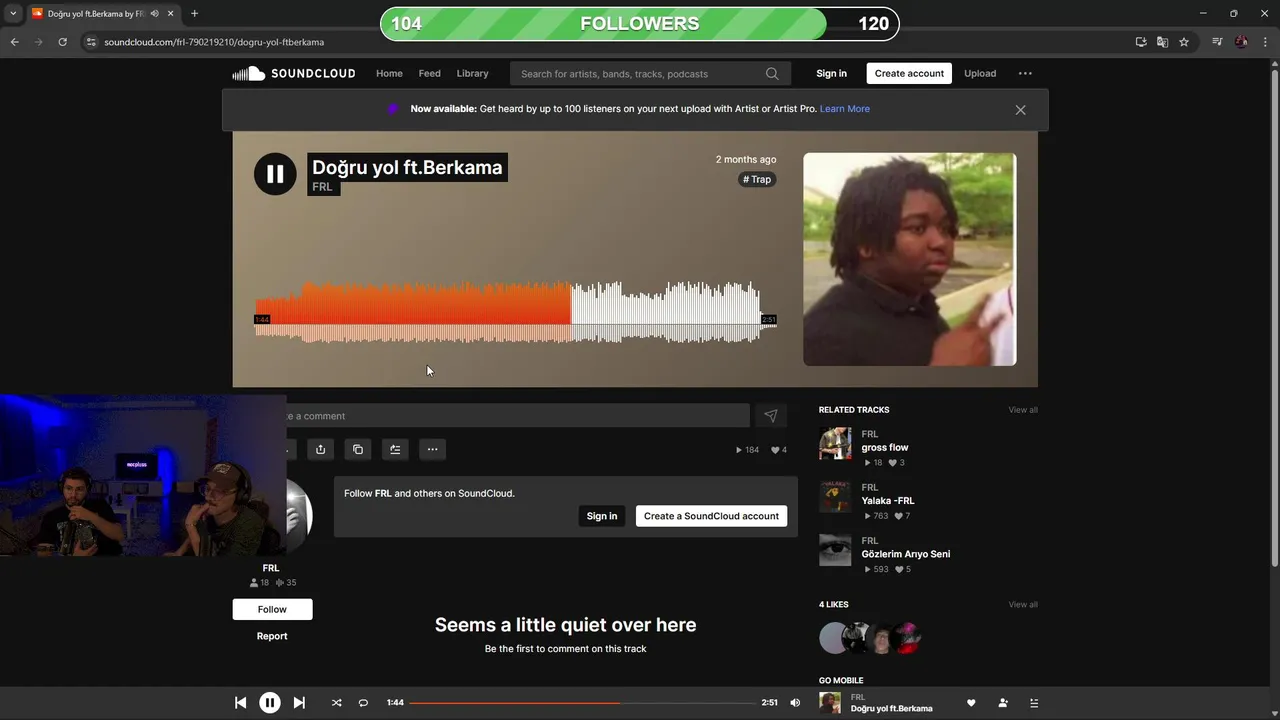
Task: Click the browser address bar URL
Action: point(214,42)
